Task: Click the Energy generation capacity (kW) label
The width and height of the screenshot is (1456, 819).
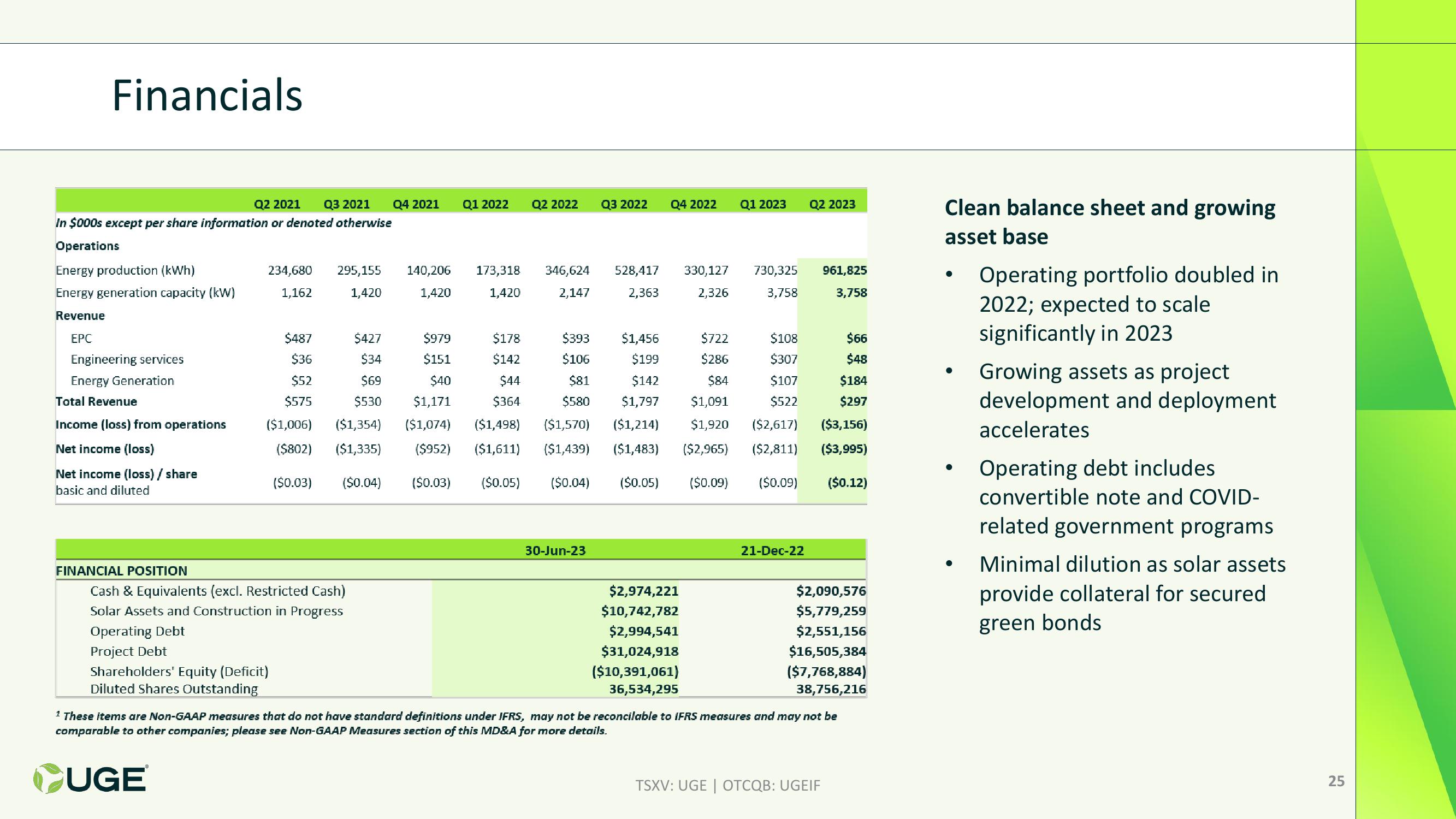Action: coord(145,293)
